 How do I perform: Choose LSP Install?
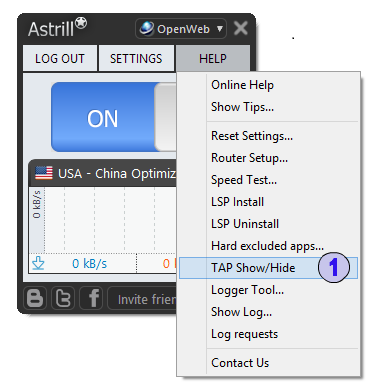[x=237, y=202]
